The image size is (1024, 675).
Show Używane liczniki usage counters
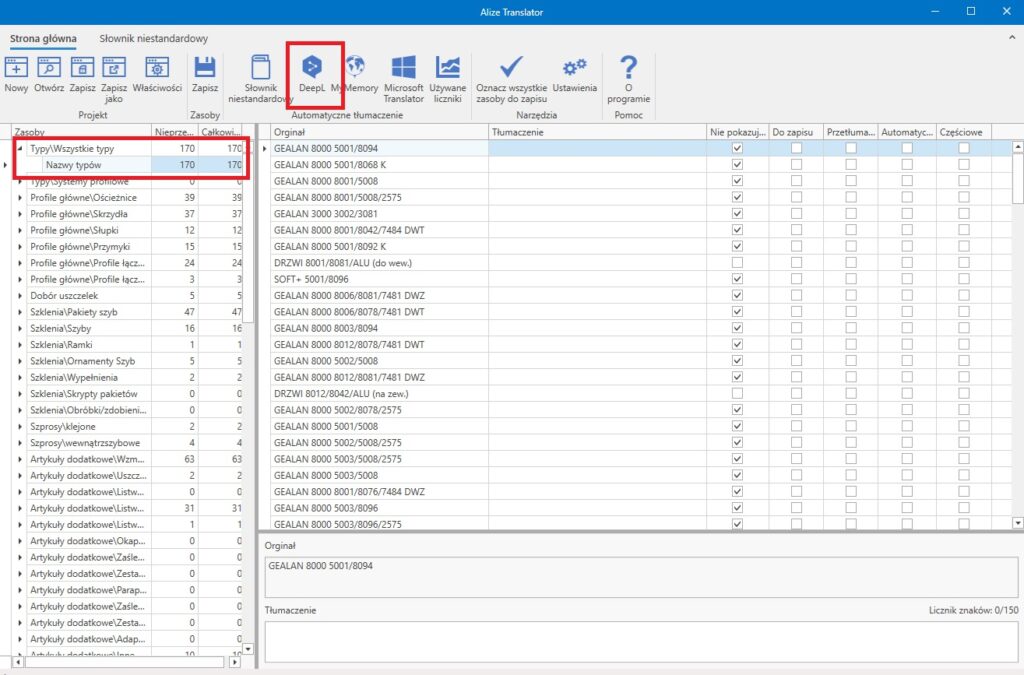coord(447,80)
